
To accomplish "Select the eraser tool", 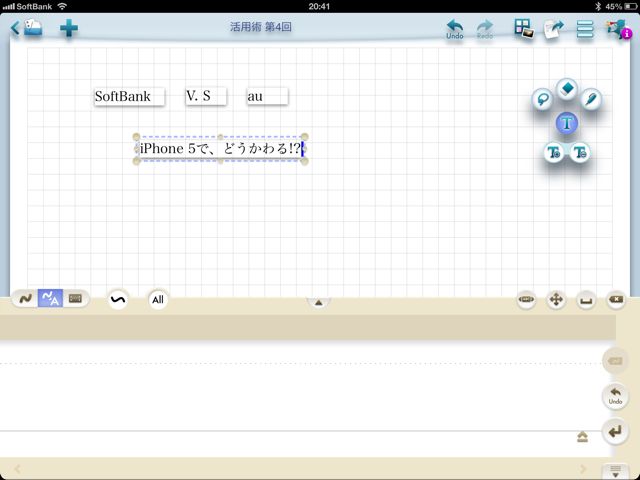I will 567,88.
